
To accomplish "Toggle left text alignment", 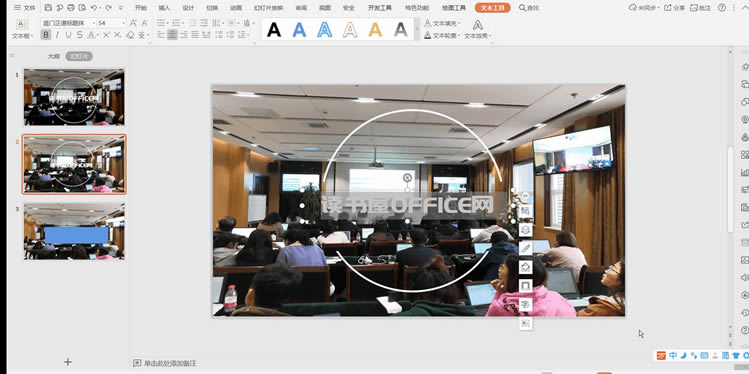I will pyautogui.click(x=161, y=35).
